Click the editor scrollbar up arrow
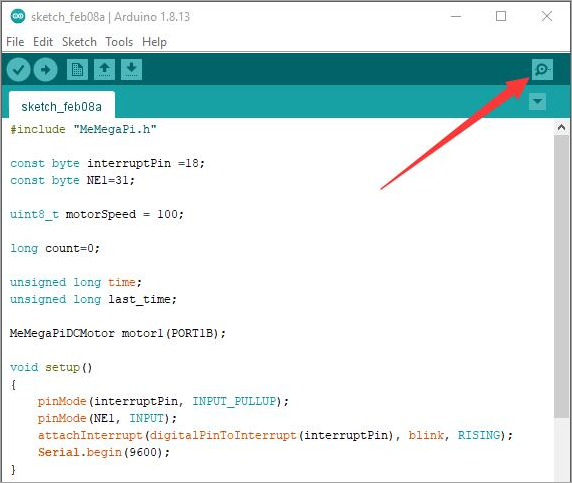This screenshot has height=483, width=572. click(561, 127)
